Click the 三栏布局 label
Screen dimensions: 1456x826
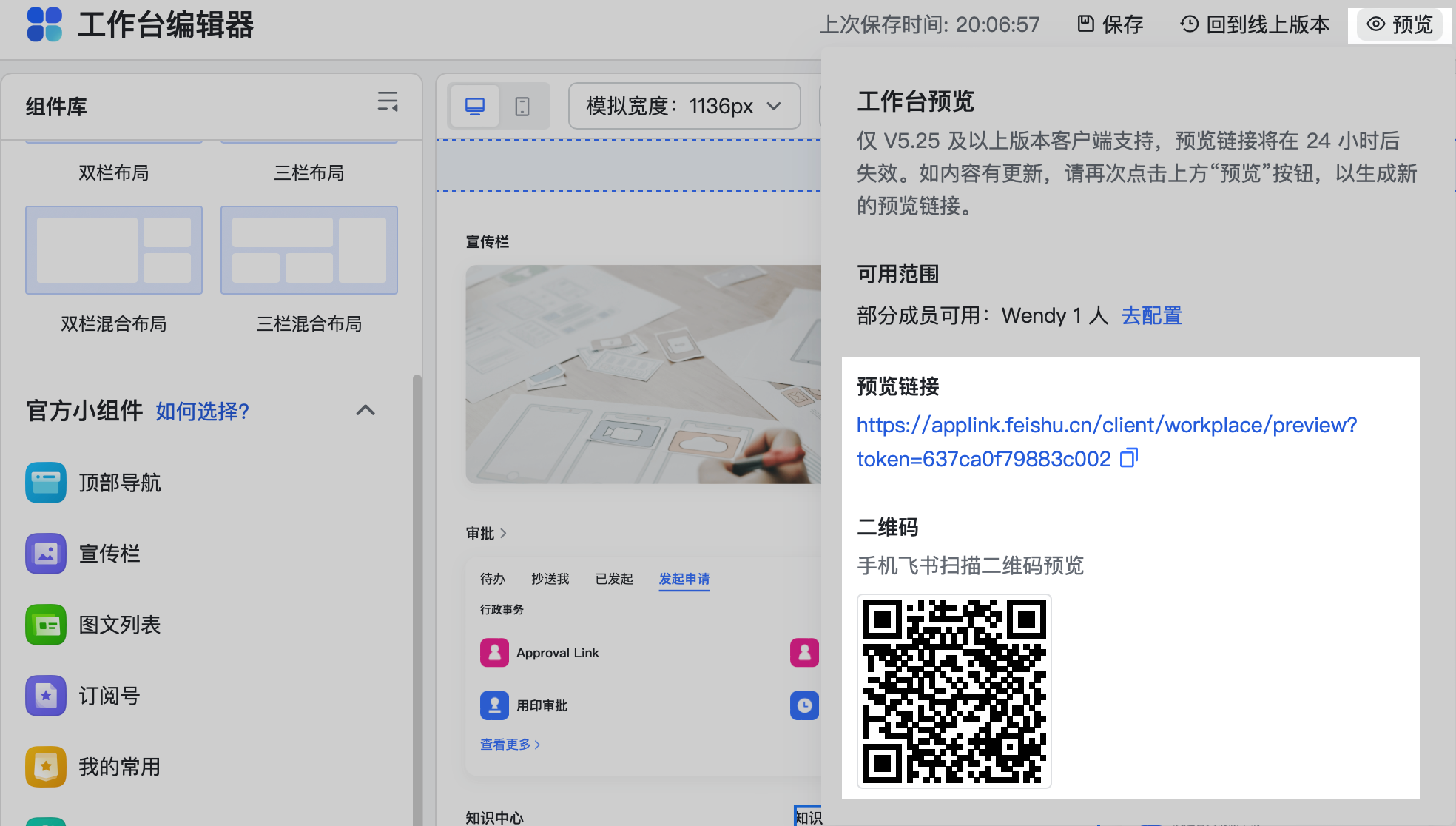point(309,172)
